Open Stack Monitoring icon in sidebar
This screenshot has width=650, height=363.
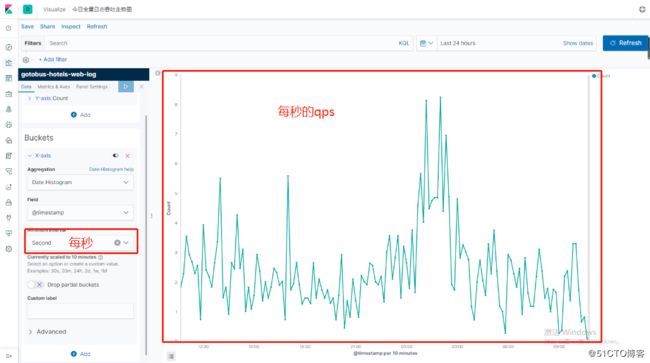9,233
